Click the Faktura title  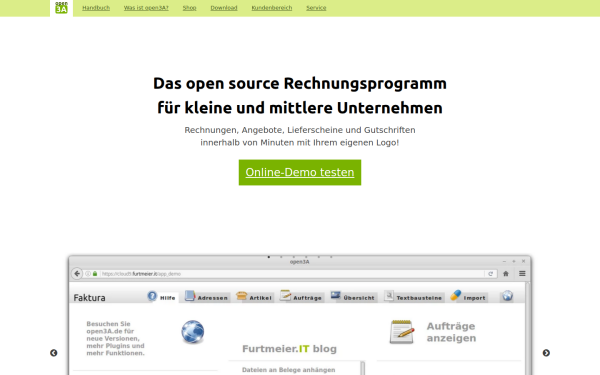click(89, 298)
